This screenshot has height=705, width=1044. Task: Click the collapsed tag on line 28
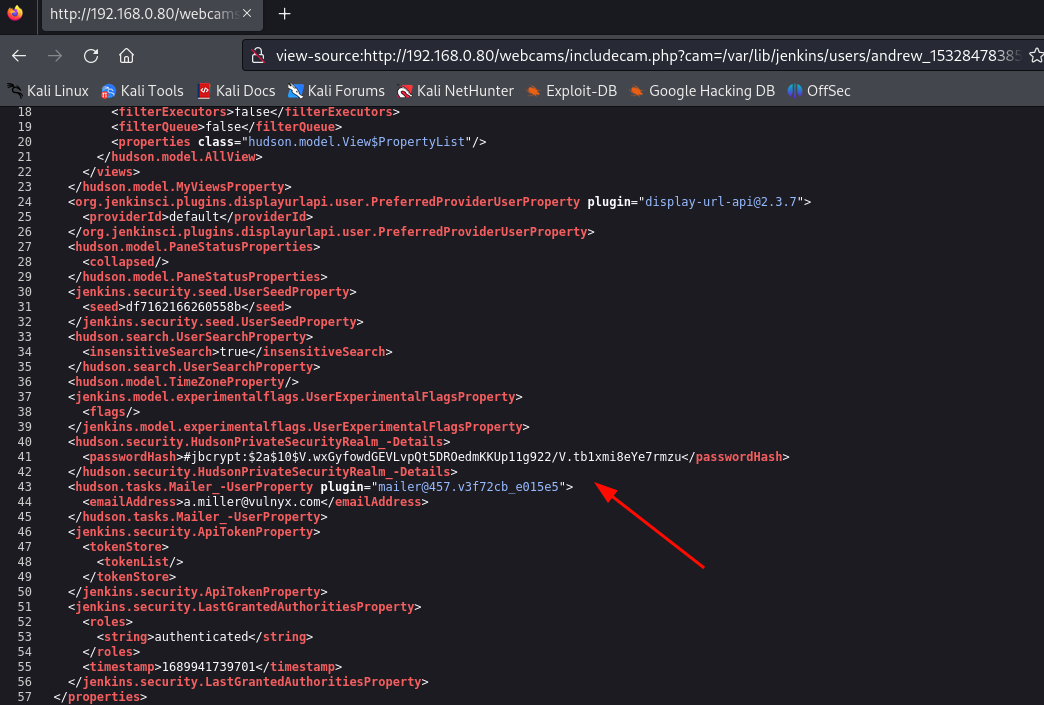click(125, 262)
